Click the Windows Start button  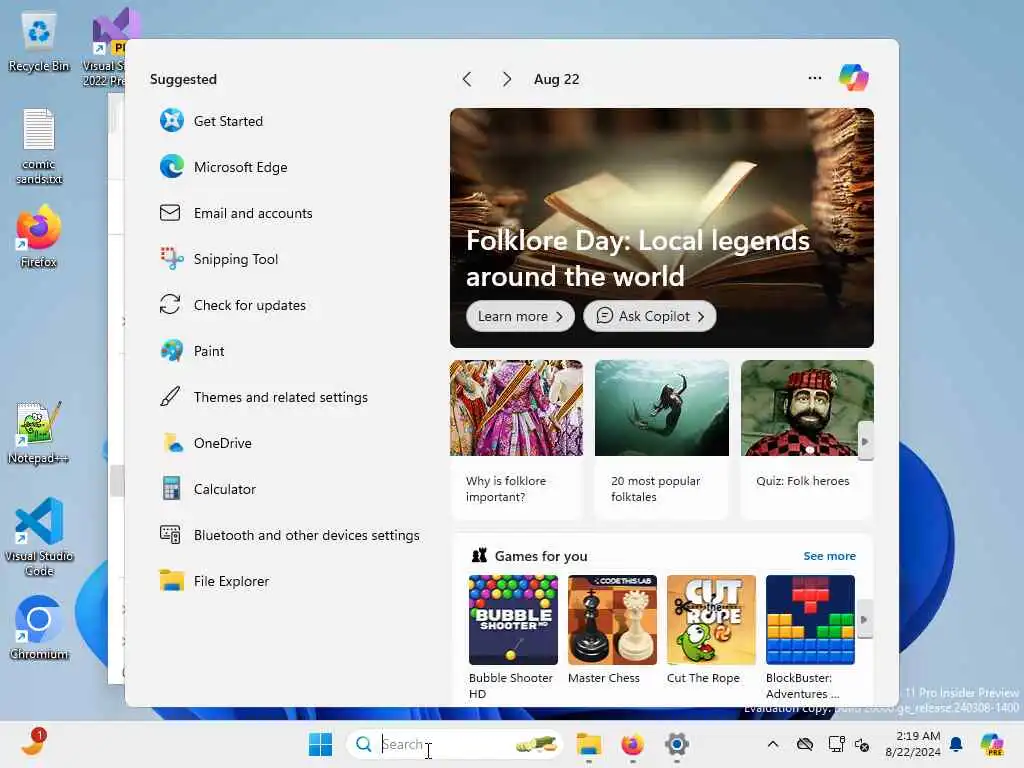[320, 744]
